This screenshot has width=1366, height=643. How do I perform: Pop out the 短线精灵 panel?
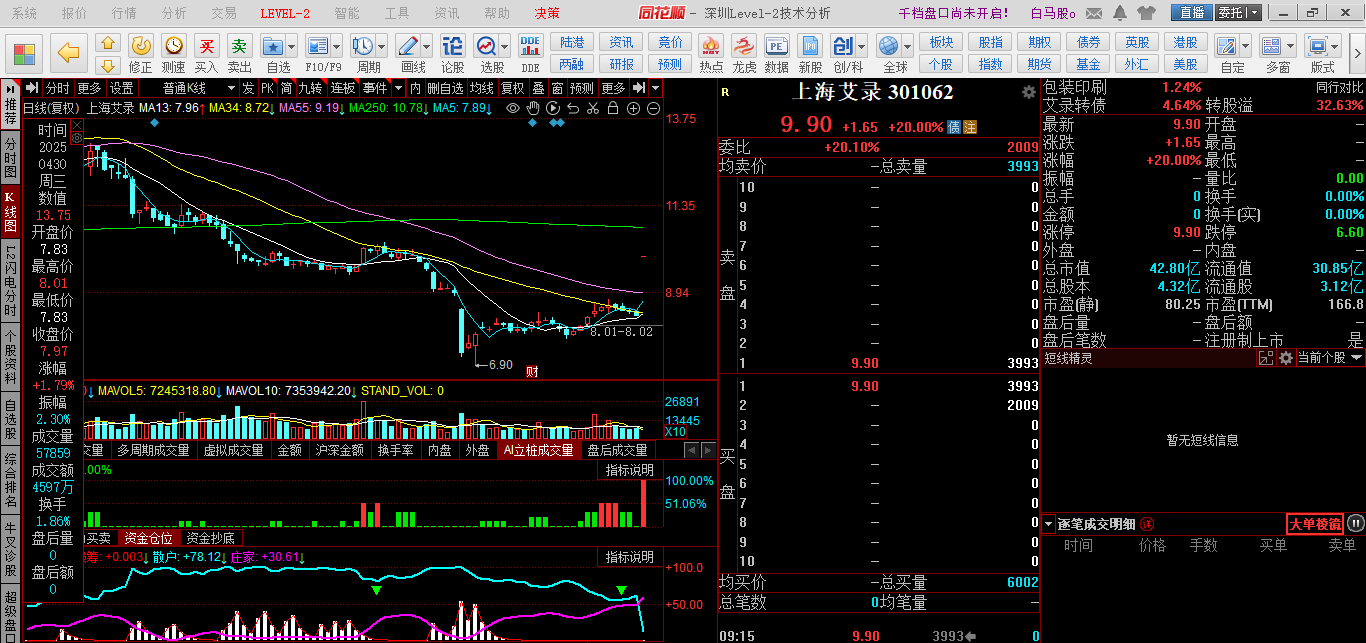1265,357
